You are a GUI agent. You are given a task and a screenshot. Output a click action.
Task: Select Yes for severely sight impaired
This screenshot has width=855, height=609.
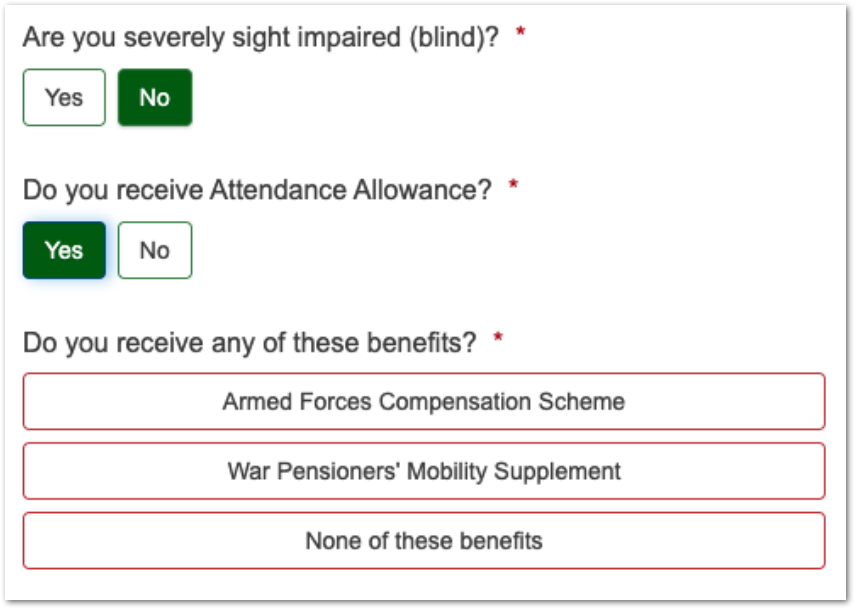pyautogui.click(x=64, y=98)
